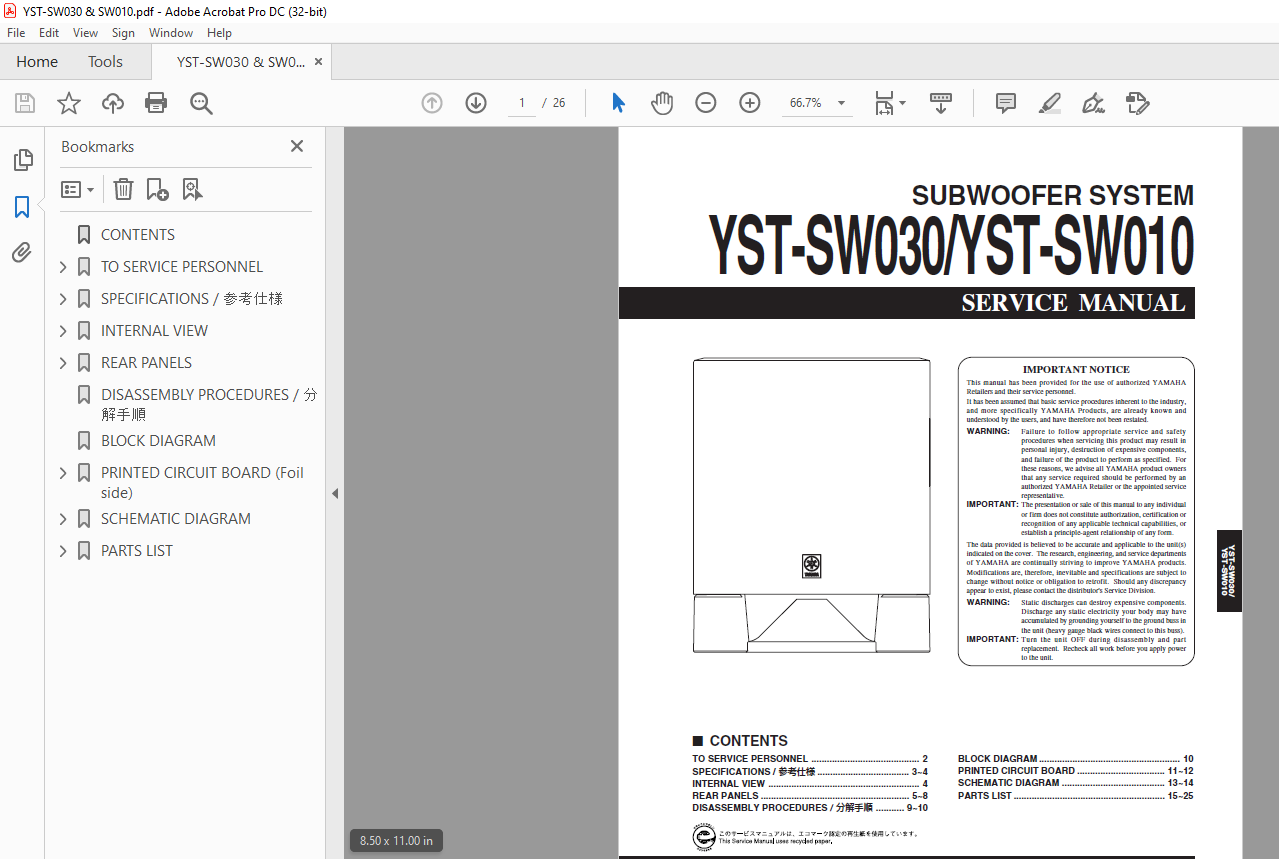This screenshot has width=1279, height=859.
Task: Select the highlight text pen tool
Action: (x=1050, y=103)
